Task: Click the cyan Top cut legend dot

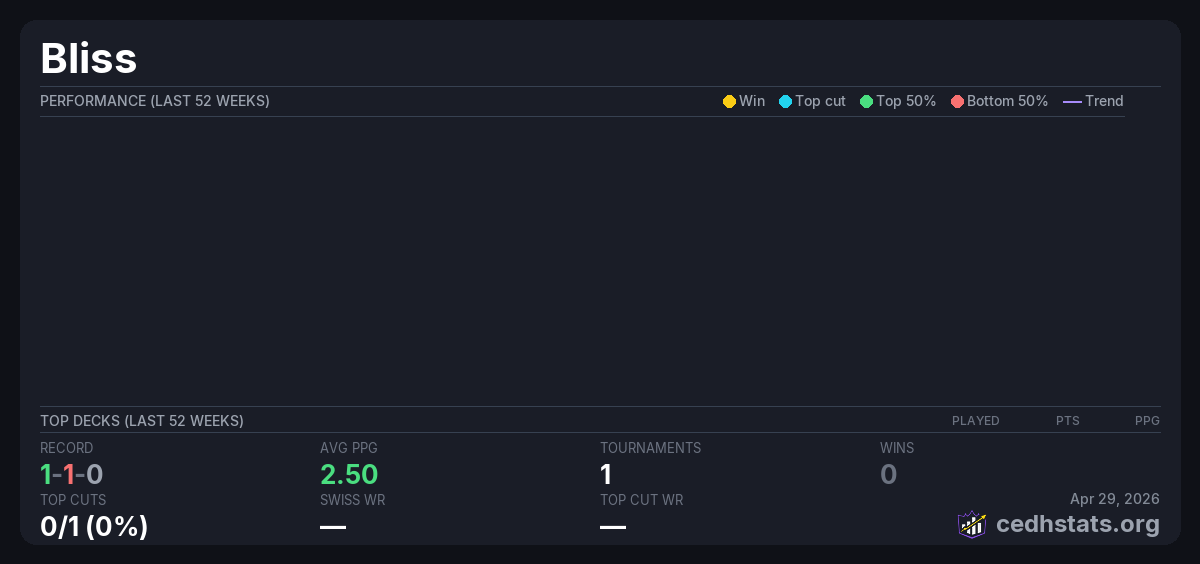Action: [785, 101]
